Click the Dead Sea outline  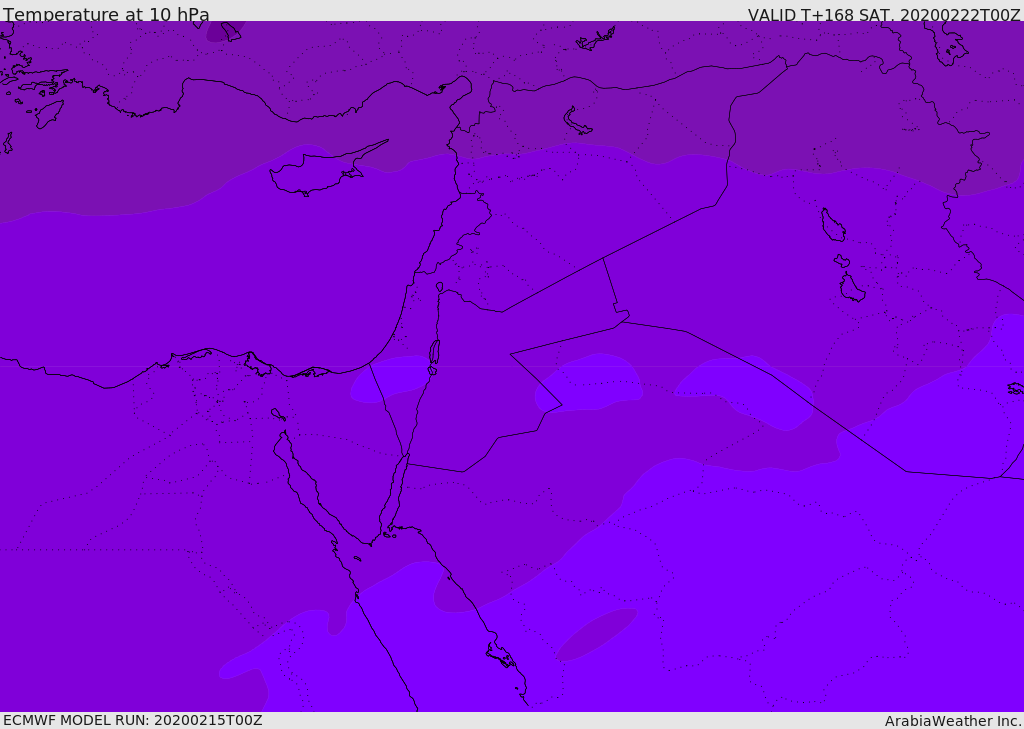click(x=434, y=352)
